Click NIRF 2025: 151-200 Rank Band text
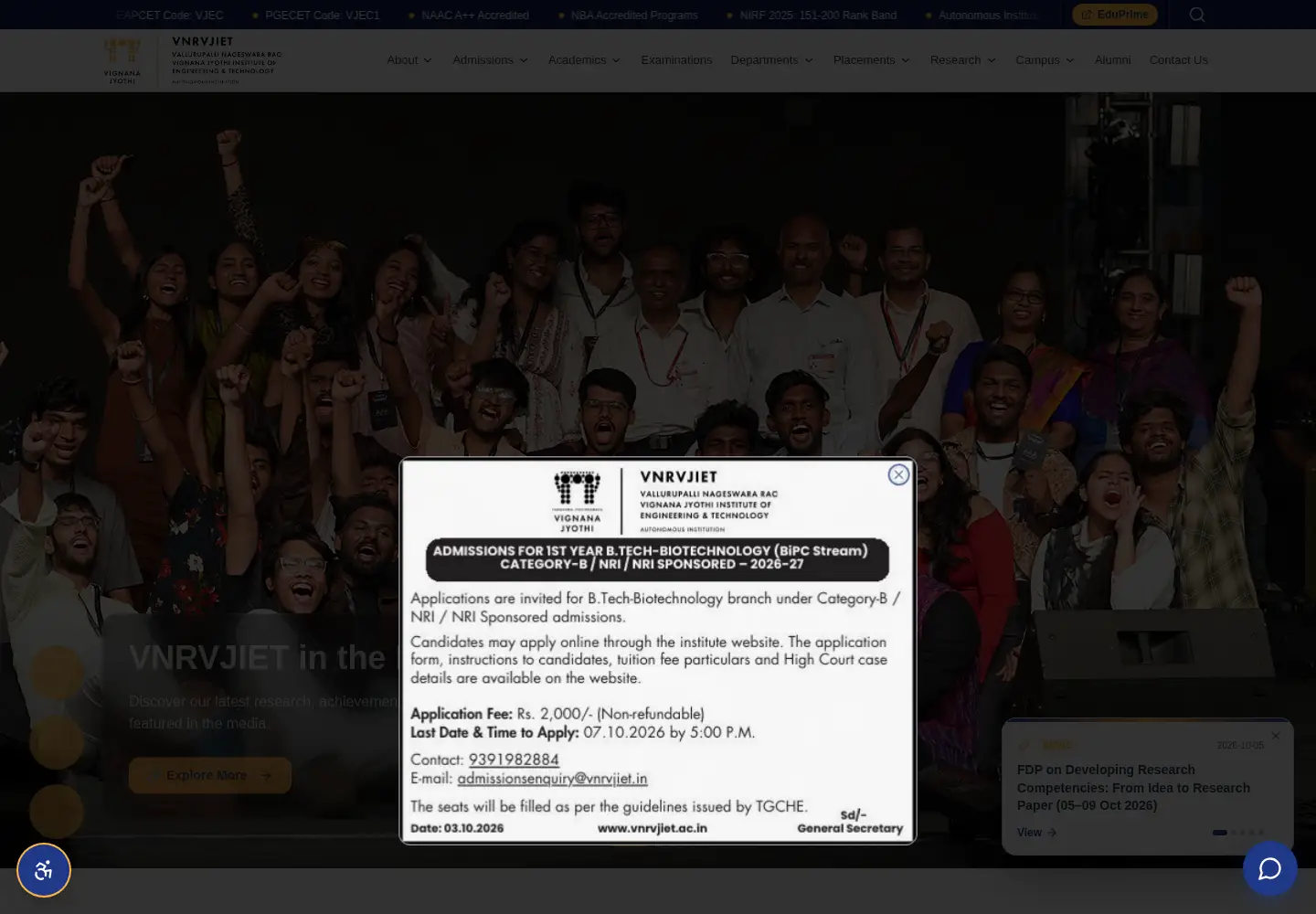 click(818, 16)
